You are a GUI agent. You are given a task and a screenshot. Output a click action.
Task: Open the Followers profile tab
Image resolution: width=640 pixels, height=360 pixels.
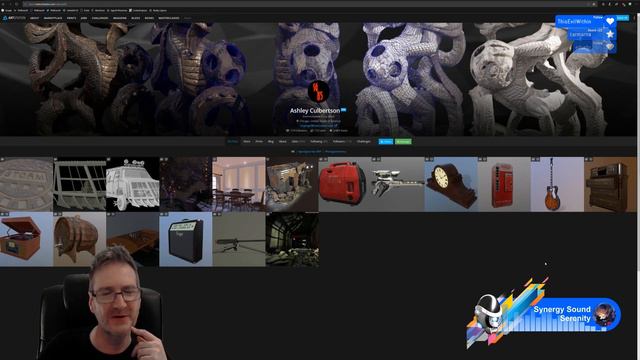pos(342,142)
